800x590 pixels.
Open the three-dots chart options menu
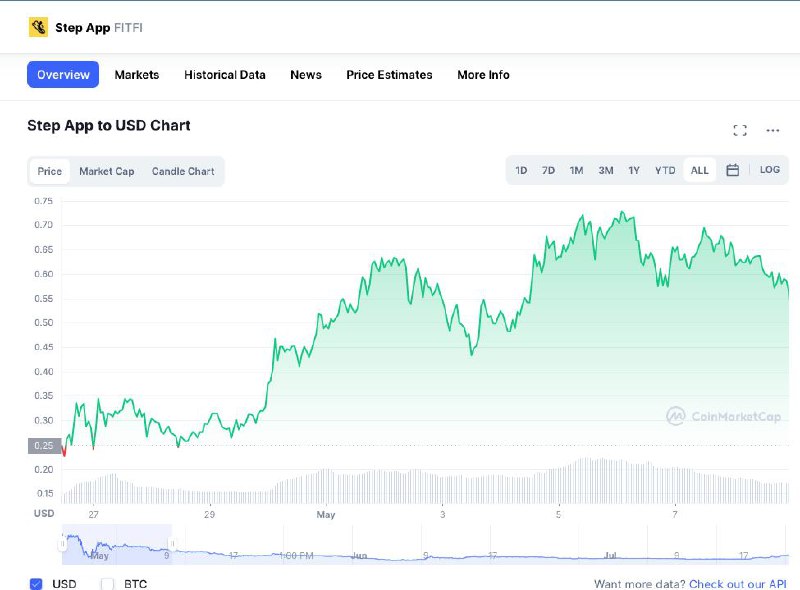[772, 130]
